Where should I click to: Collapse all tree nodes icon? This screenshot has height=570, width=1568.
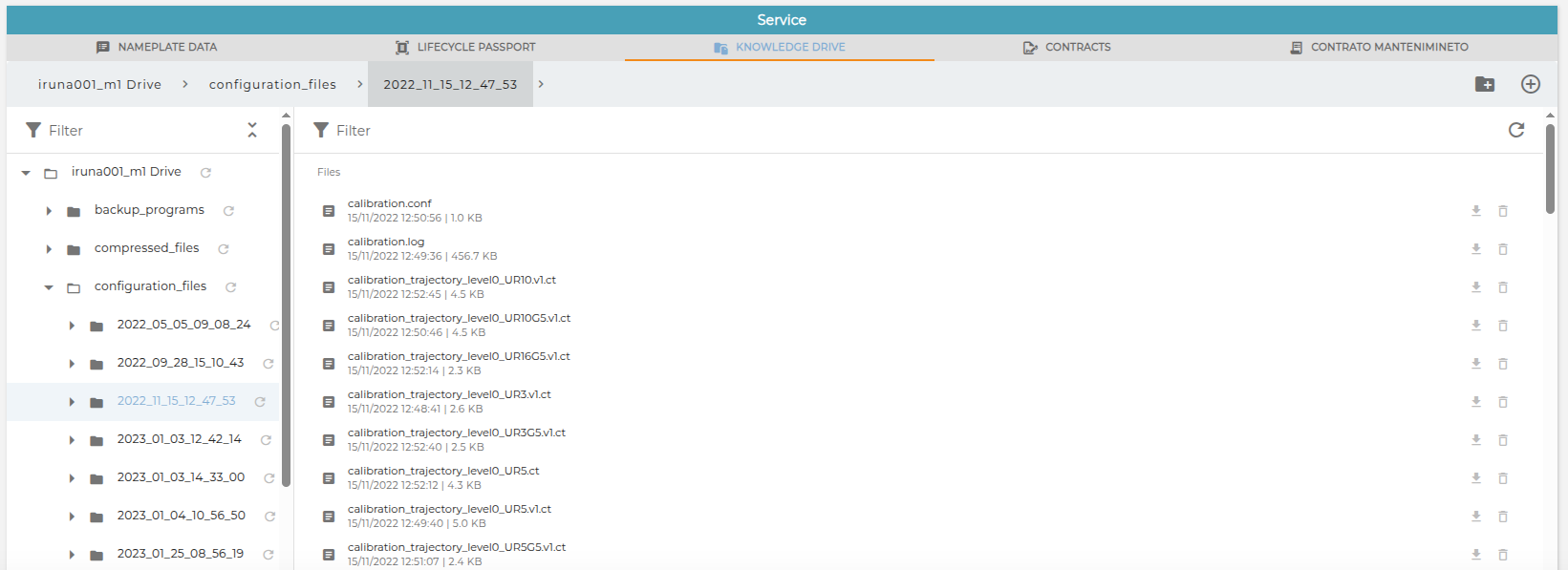point(252,130)
